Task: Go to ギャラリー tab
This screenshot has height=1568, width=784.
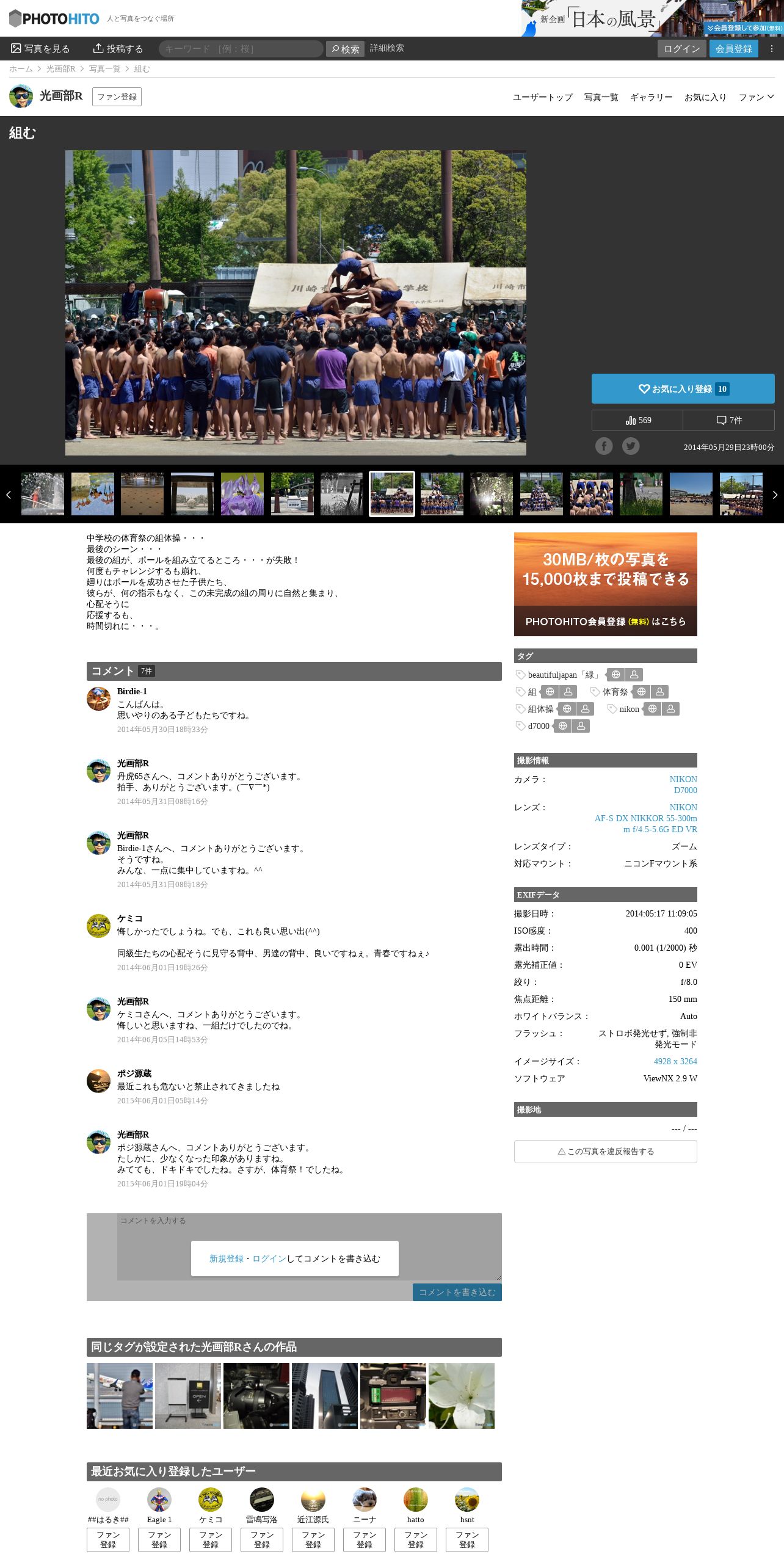Action: coord(652,97)
